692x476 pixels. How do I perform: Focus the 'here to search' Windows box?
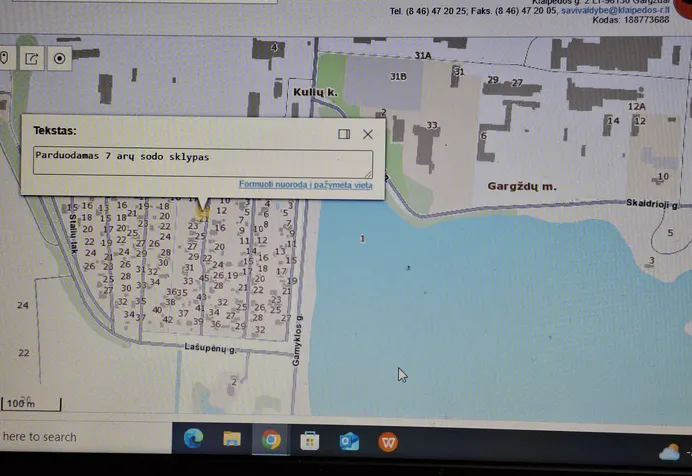86,437
